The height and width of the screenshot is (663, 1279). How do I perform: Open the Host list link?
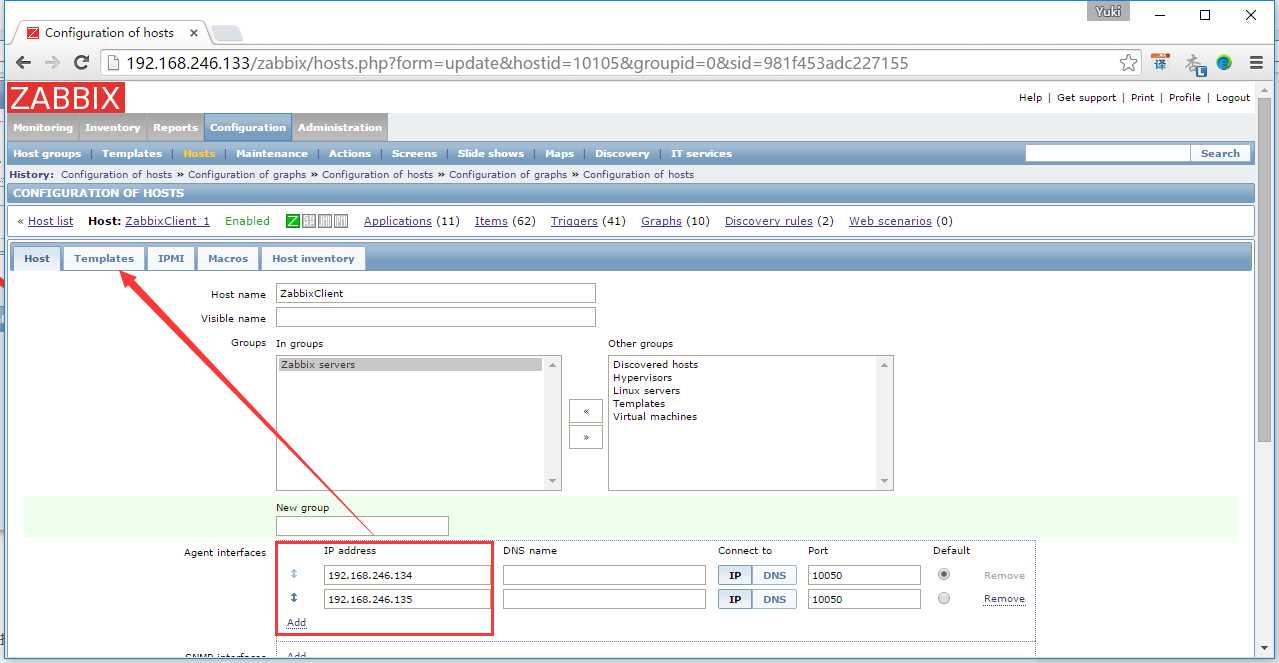coord(50,221)
